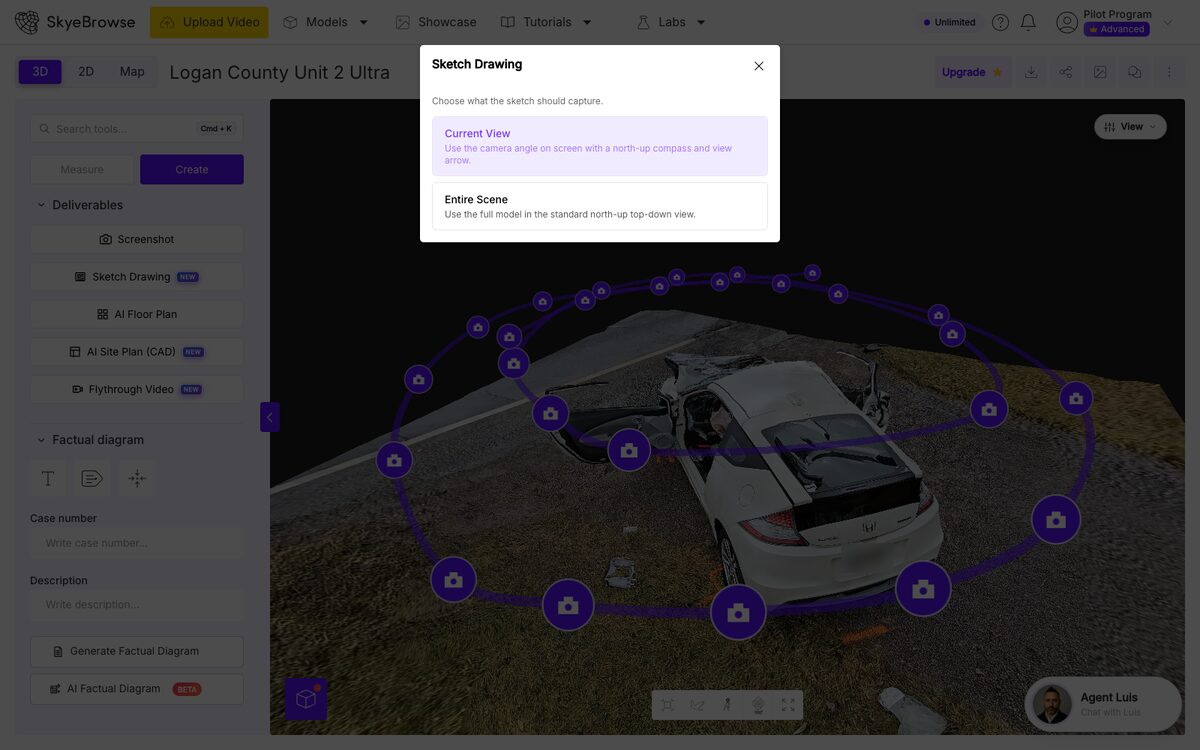This screenshot has width=1200, height=750.
Task: Click the Description input field
Action: click(x=137, y=605)
